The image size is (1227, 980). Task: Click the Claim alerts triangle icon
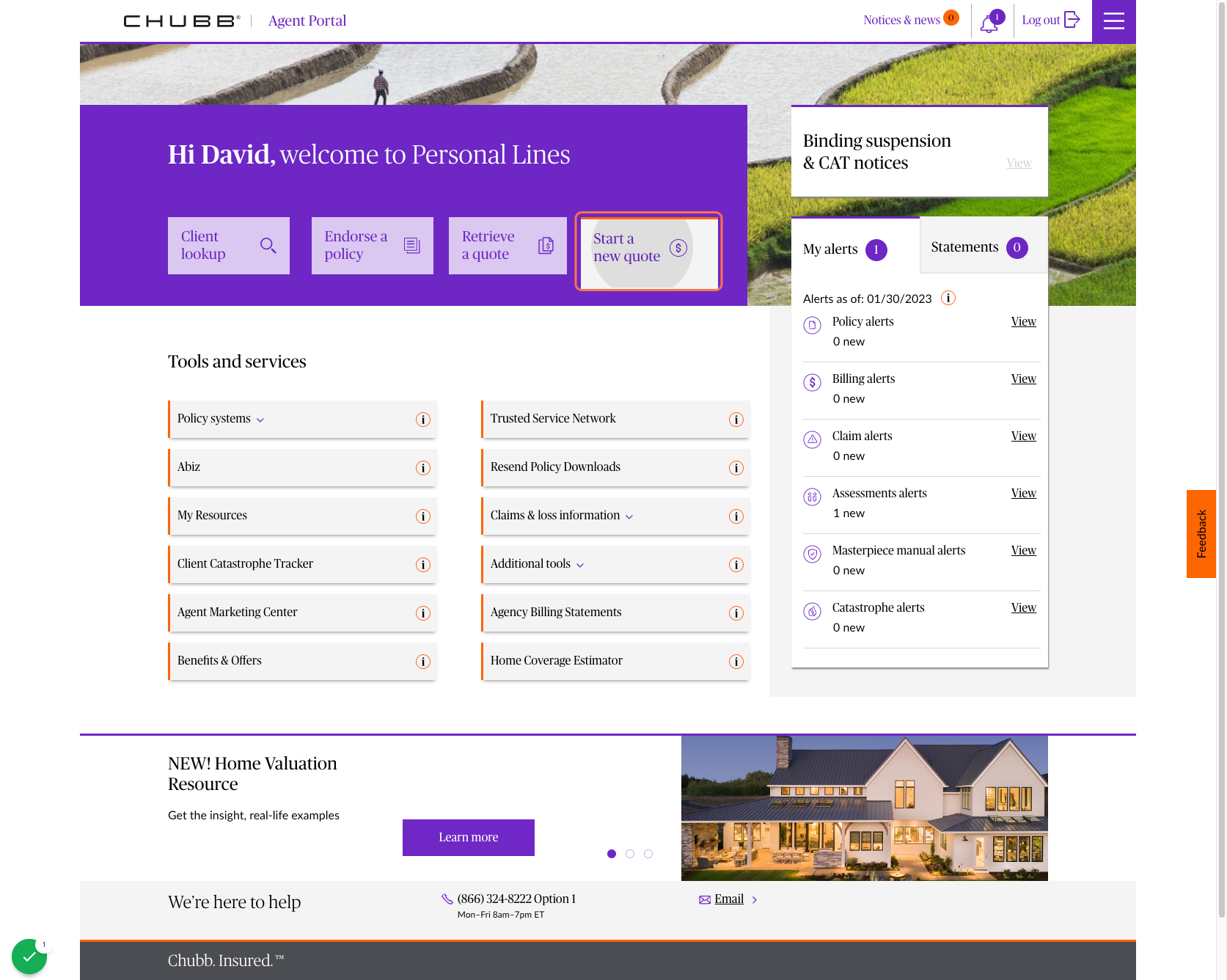point(812,439)
